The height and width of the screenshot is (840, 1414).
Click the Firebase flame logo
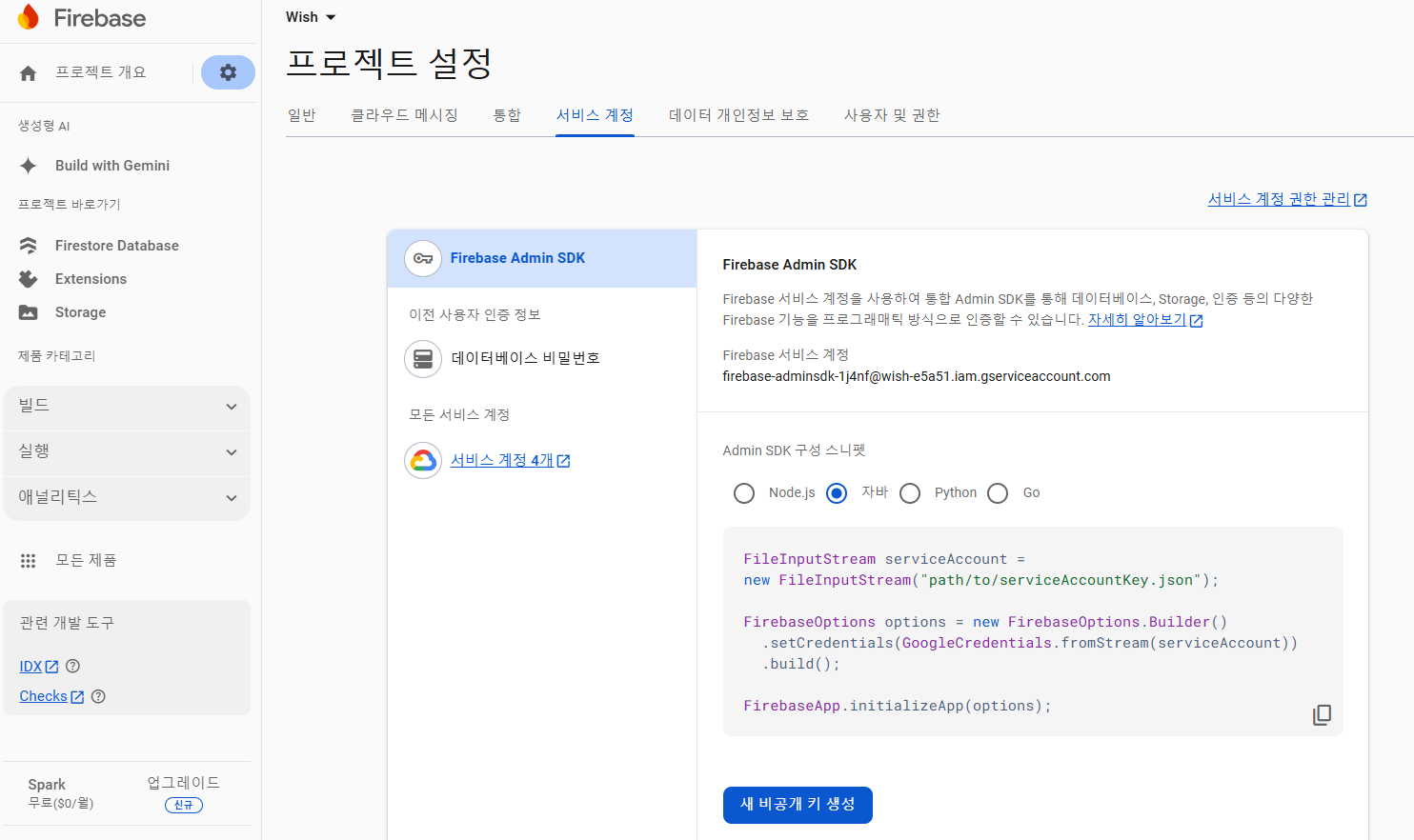coord(29,17)
